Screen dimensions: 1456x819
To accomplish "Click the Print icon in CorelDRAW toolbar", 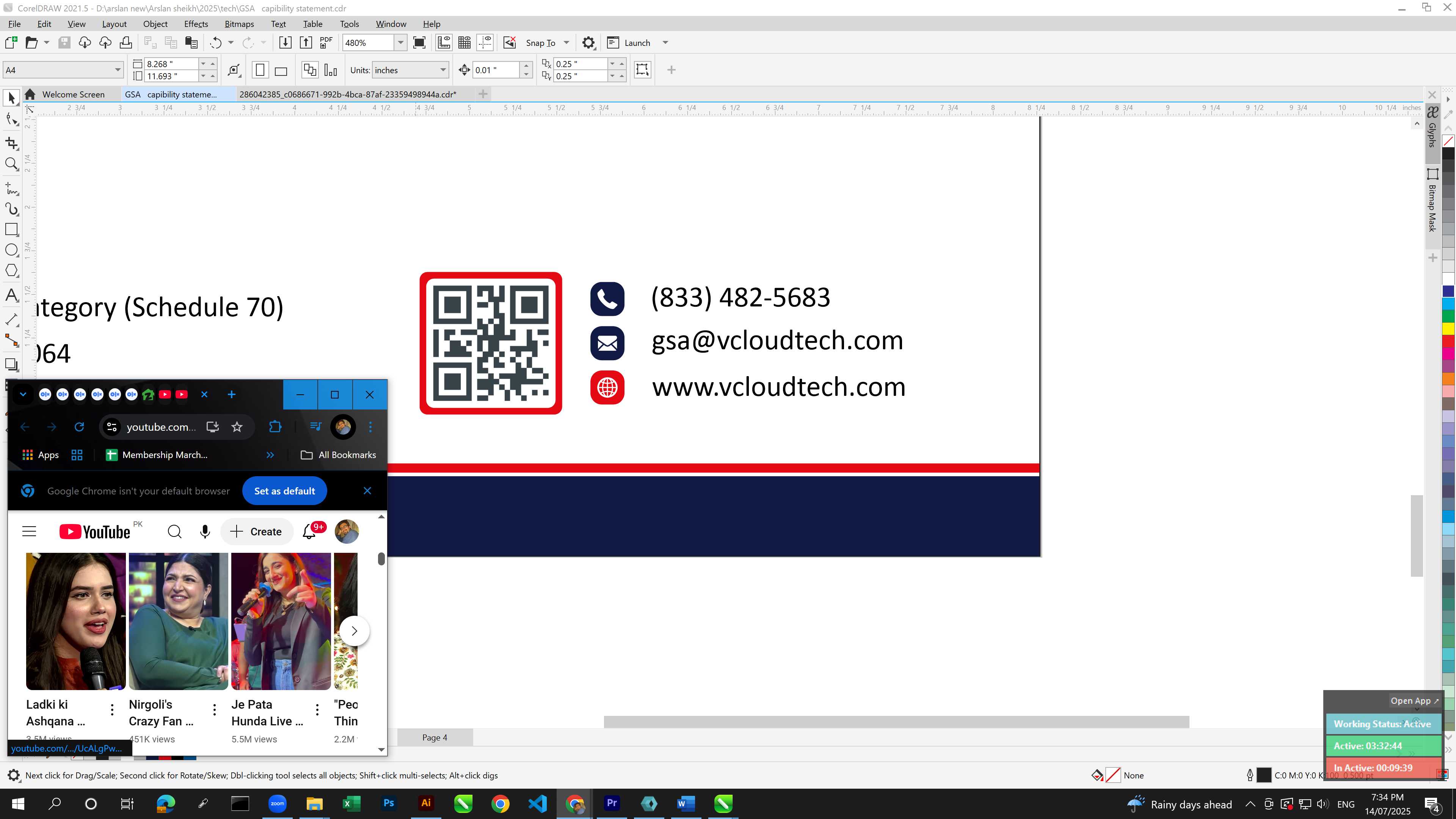I will point(126,42).
